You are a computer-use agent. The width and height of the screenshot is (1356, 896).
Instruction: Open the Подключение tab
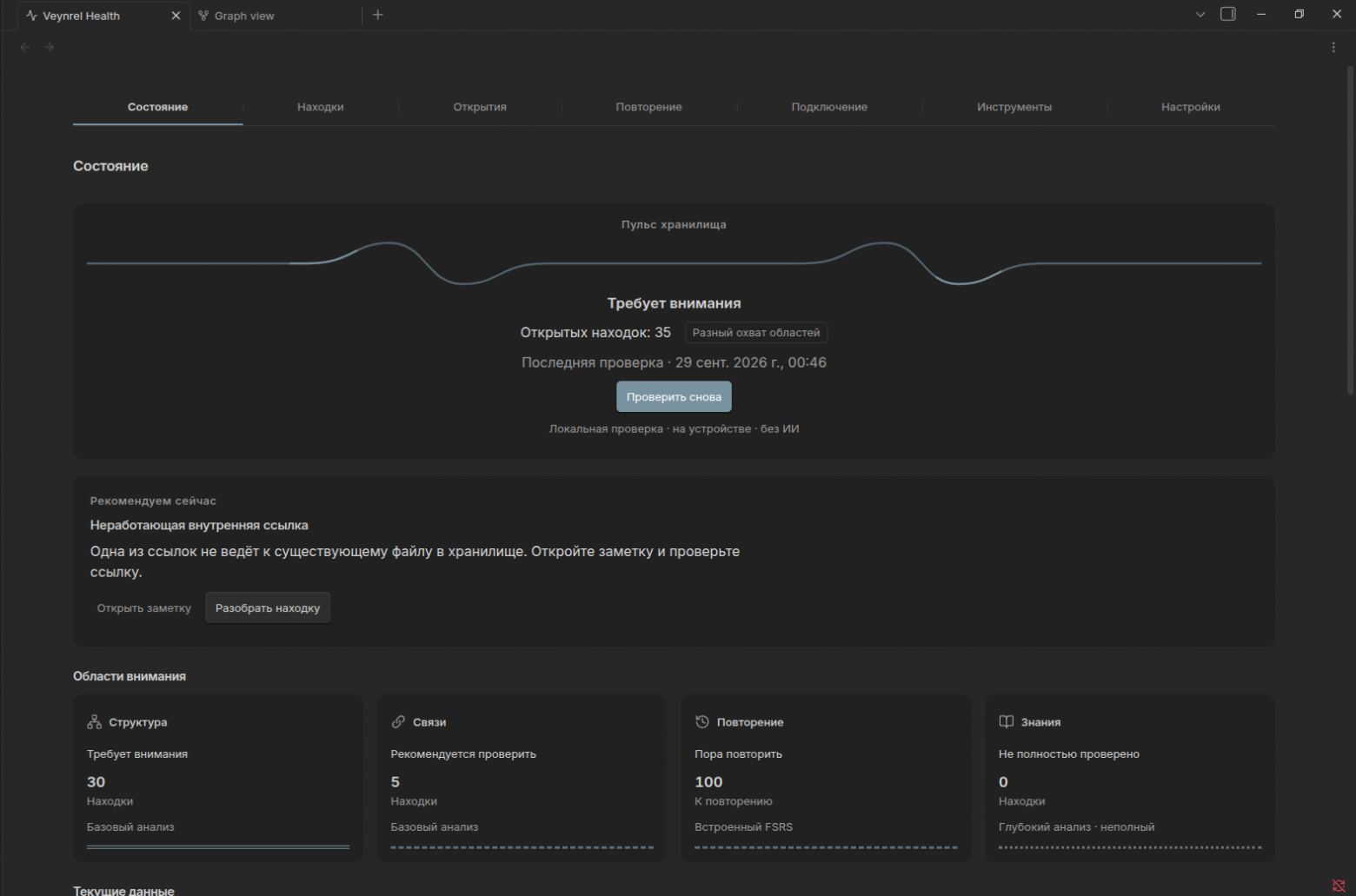pos(829,107)
